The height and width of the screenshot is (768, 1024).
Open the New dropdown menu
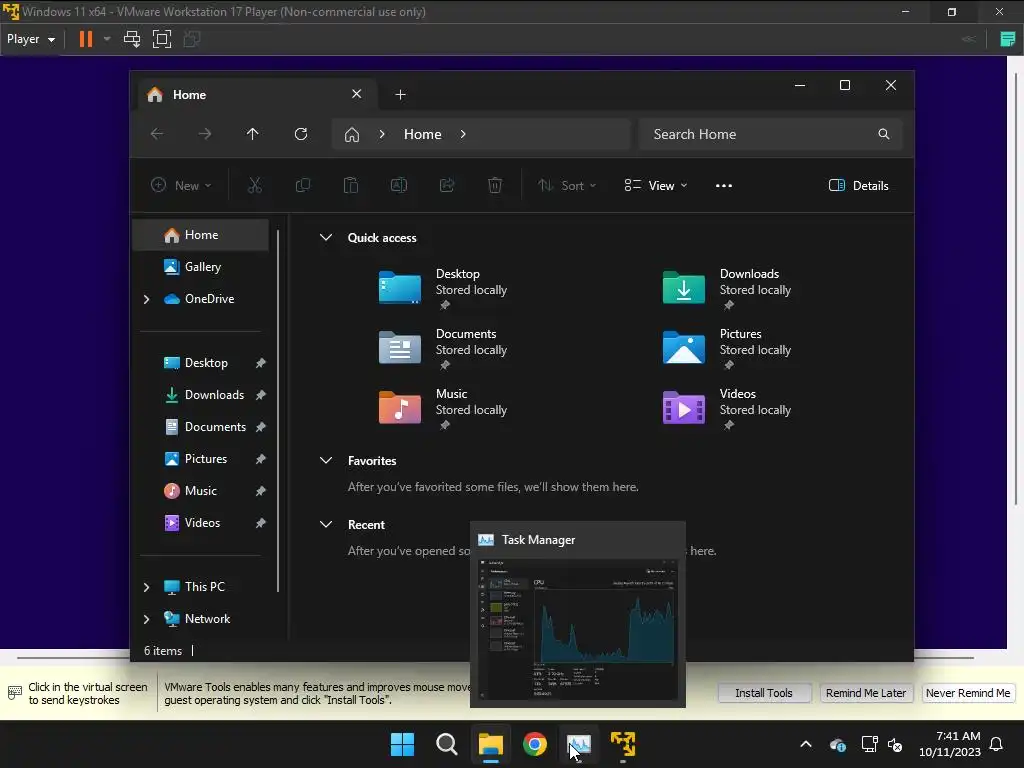[x=181, y=185]
